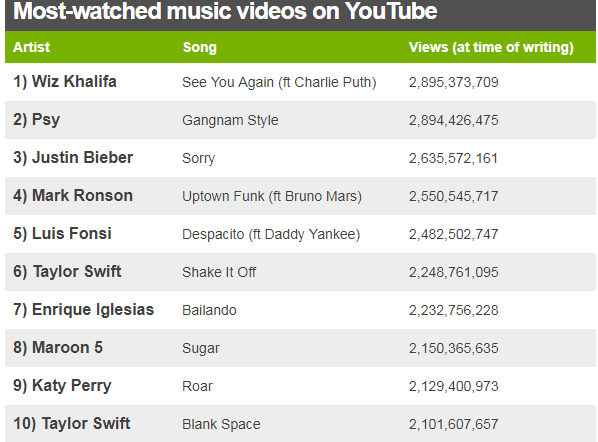
Task: Click the Artist column header
Action: pos(31,47)
